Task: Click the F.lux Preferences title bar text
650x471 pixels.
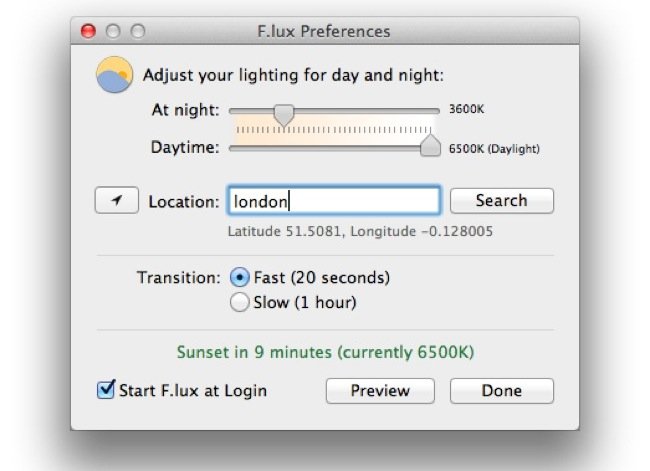Action: point(323,31)
